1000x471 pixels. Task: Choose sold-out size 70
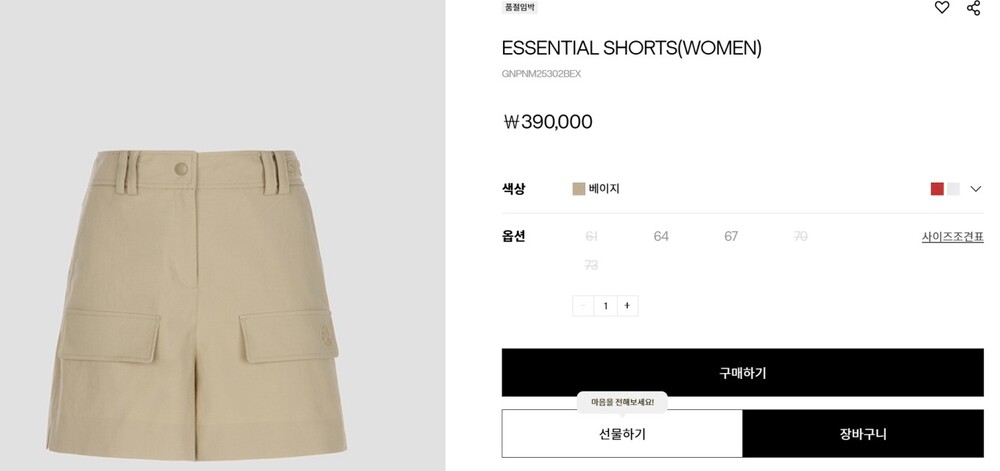(x=800, y=236)
